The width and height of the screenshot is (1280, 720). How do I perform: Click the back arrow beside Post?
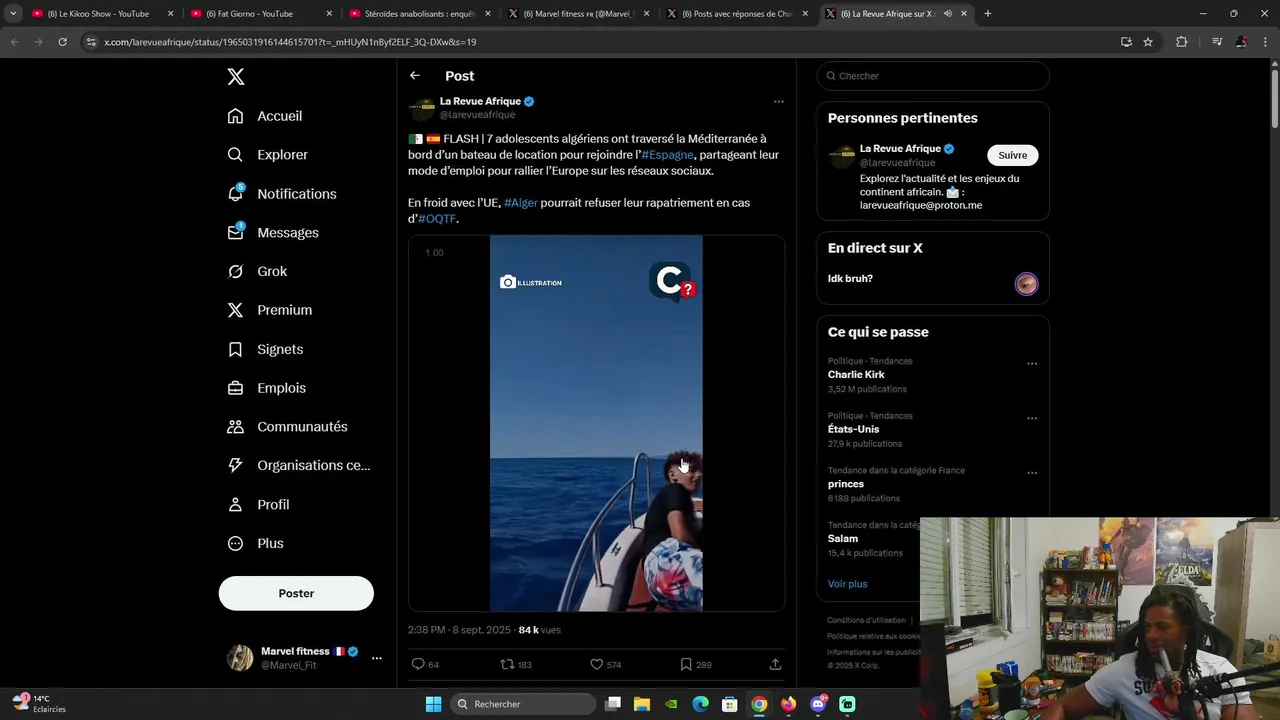(414, 76)
